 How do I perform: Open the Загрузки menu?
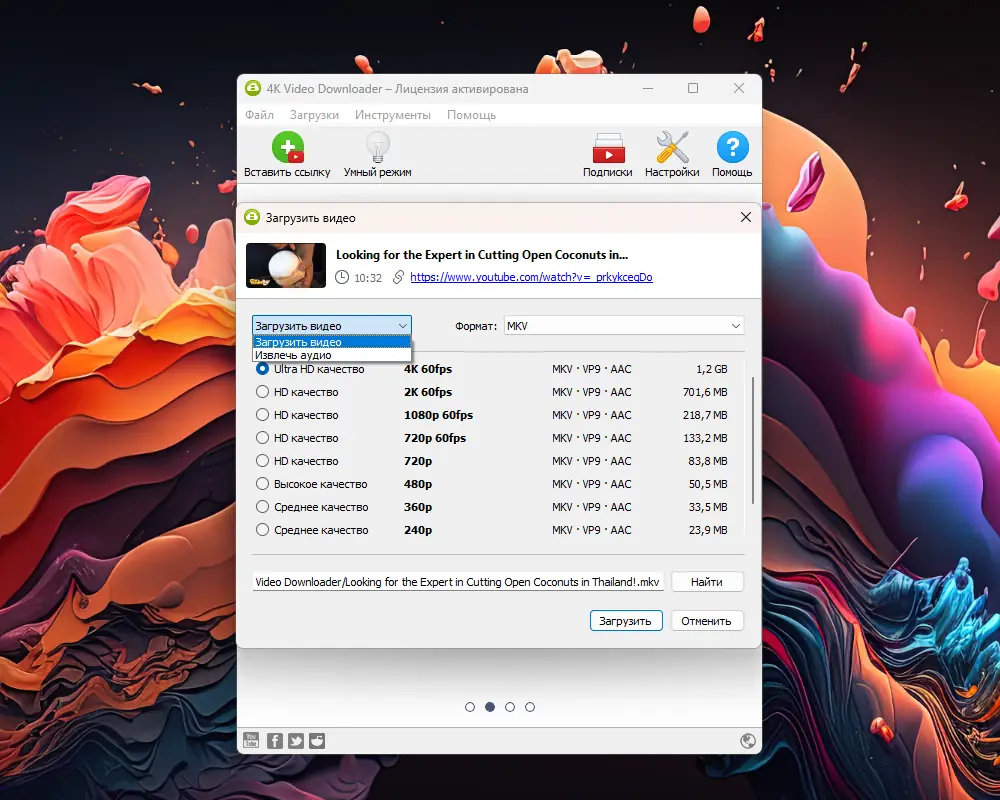click(314, 115)
